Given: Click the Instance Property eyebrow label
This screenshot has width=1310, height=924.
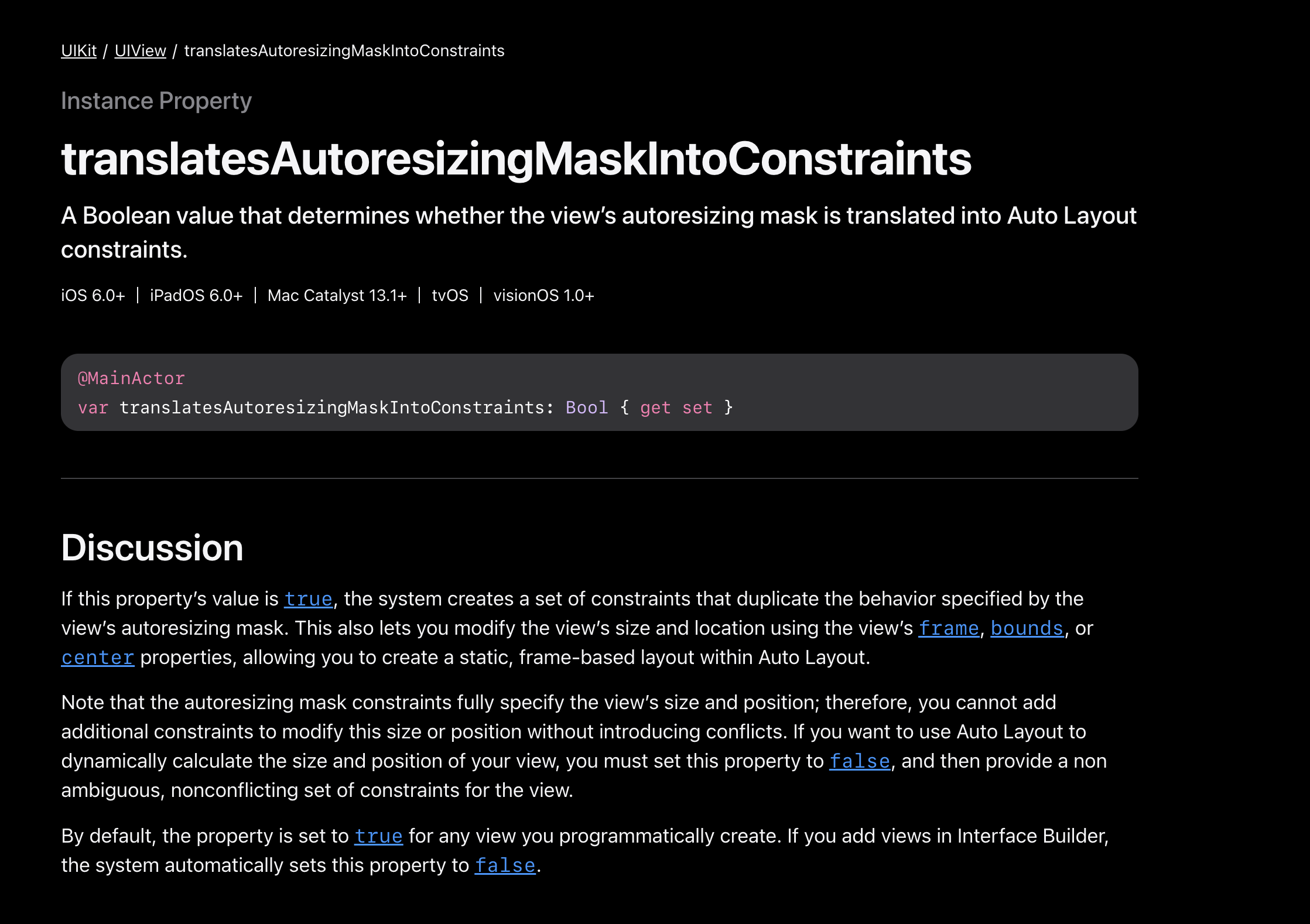Looking at the screenshot, I should 156,101.
